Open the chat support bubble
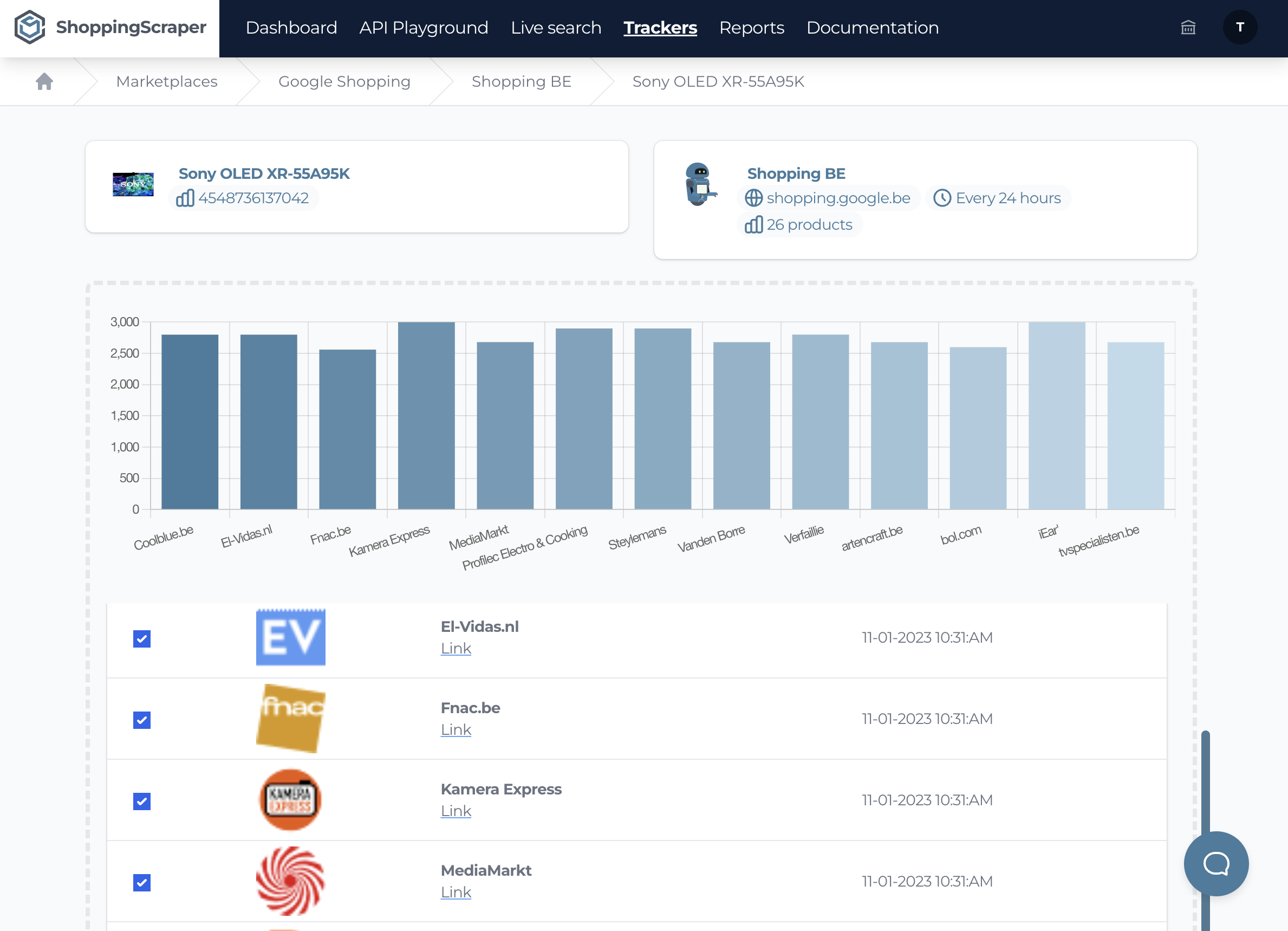Viewport: 1288px width, 931px height. pyautogui.click(x=1216, y=863)
